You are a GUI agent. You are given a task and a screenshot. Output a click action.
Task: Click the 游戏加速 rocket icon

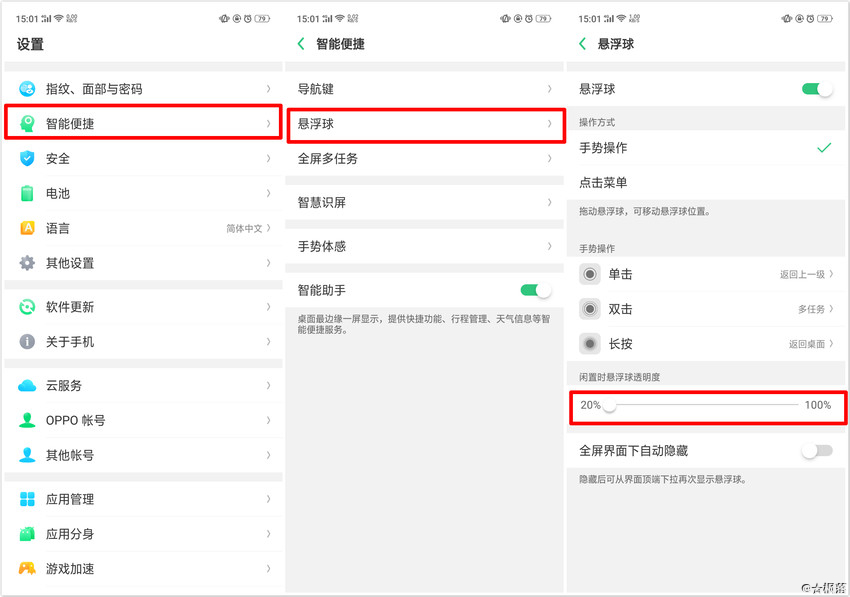(28, 568)
